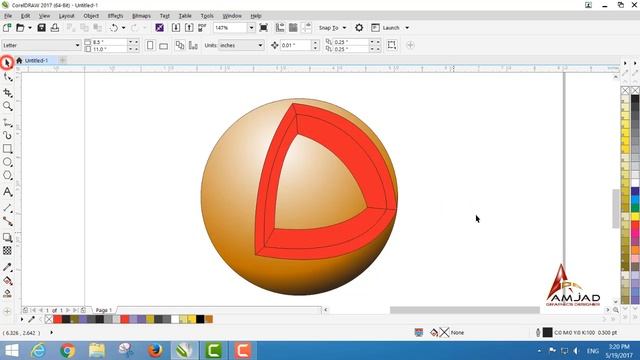The height and width of the screenshot is (360, 640).
Task: Select the Rectangle tool
Action: 7,149
